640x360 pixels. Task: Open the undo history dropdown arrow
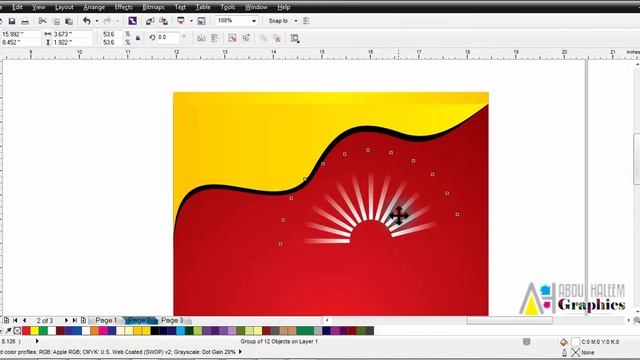coord(97,21)
